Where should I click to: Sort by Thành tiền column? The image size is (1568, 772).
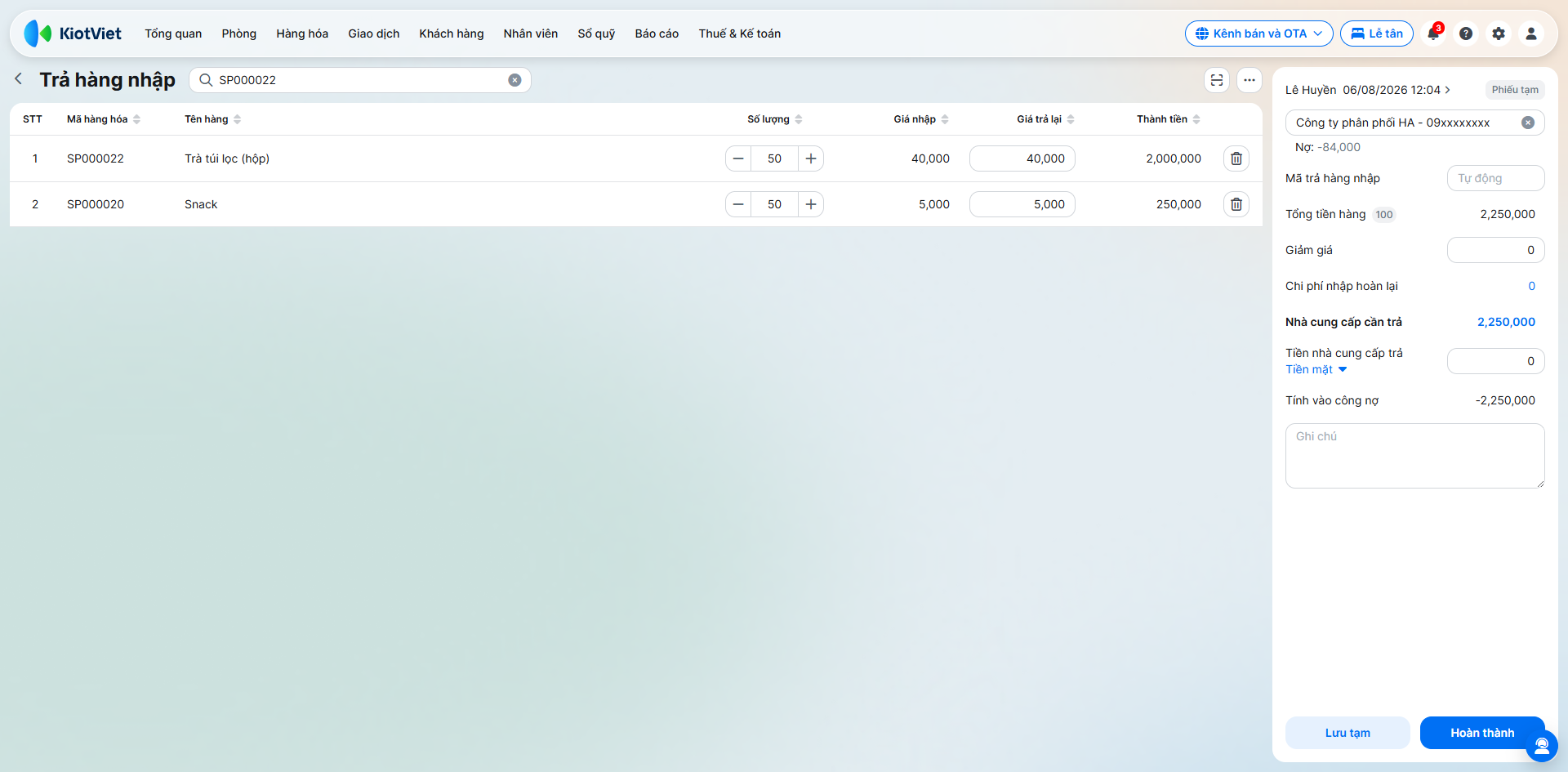point(1169,119)
